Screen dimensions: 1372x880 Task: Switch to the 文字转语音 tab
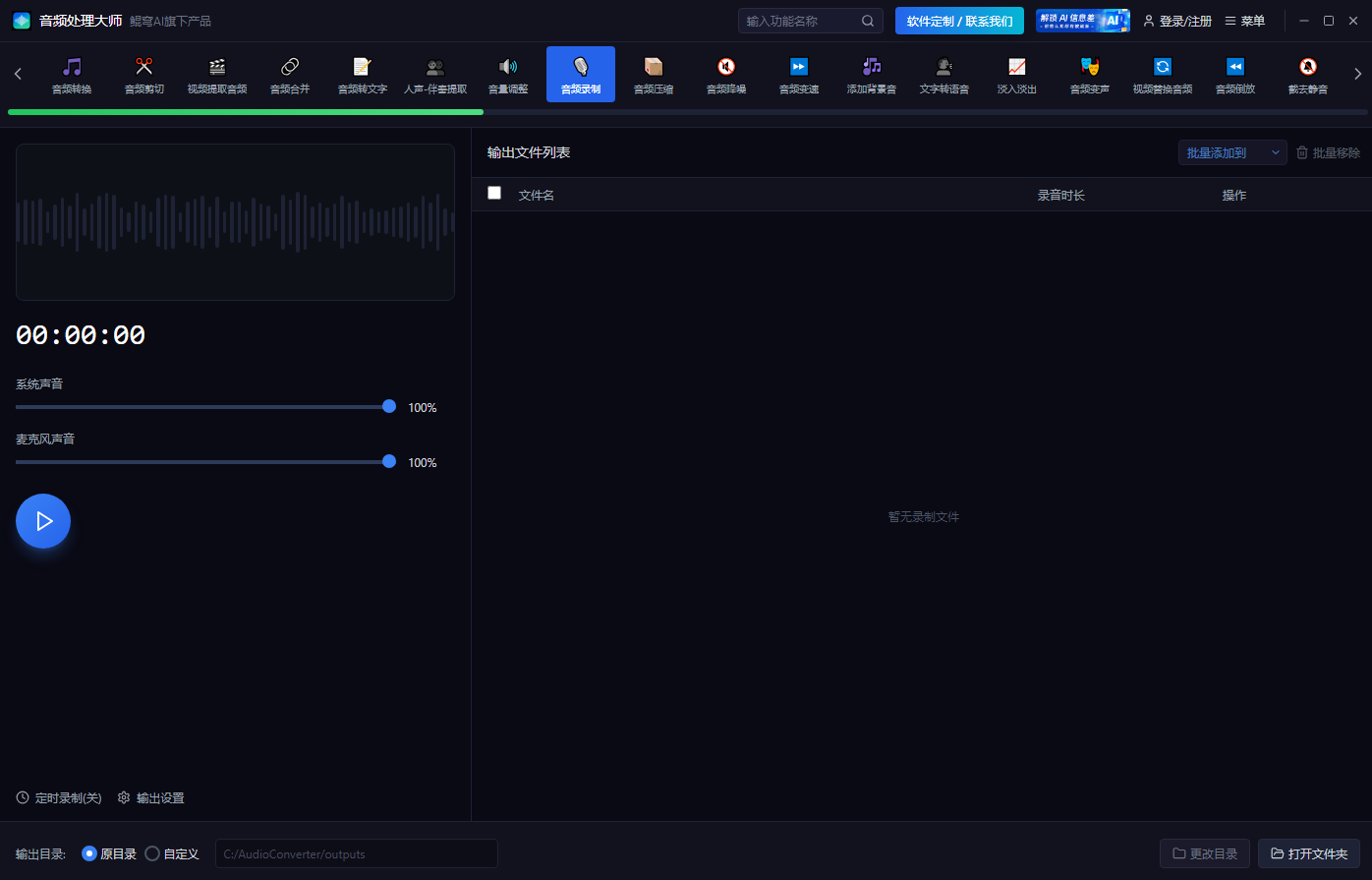click(944, 75)
